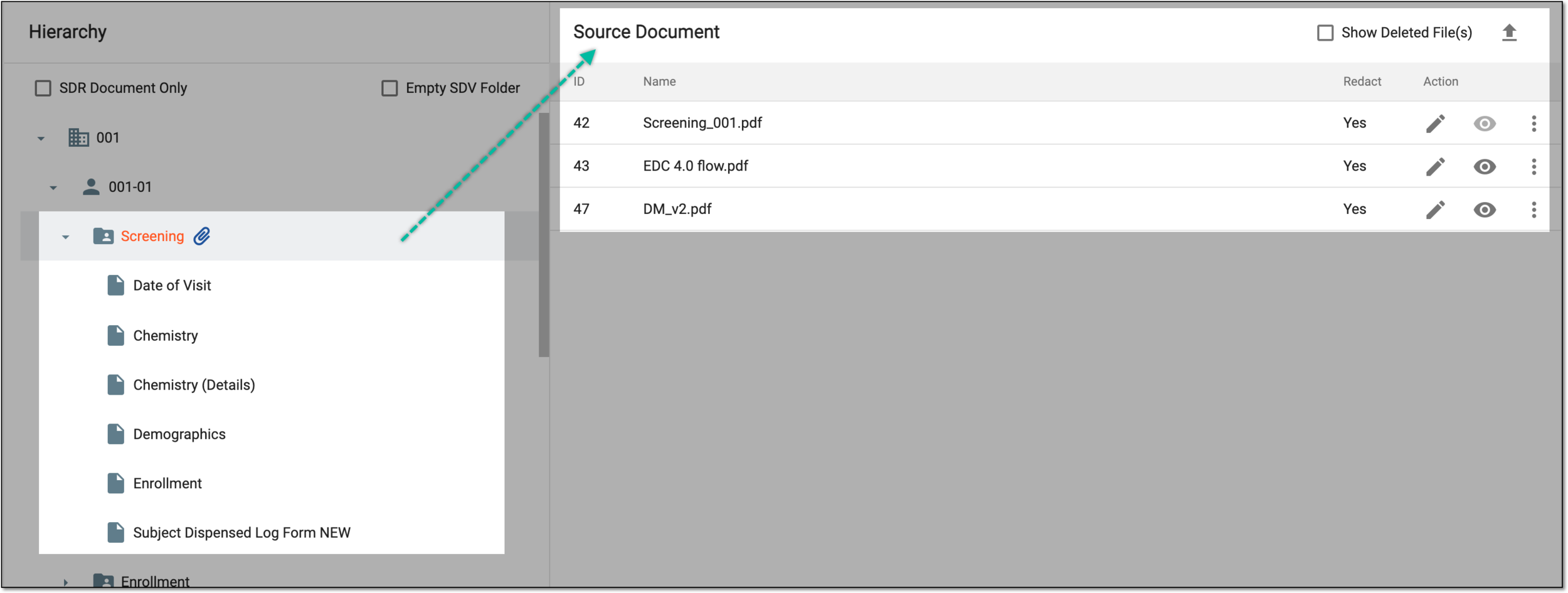Select site 001 in hierarchy
Screen dimensions: 1568x593
coord(108,137)
